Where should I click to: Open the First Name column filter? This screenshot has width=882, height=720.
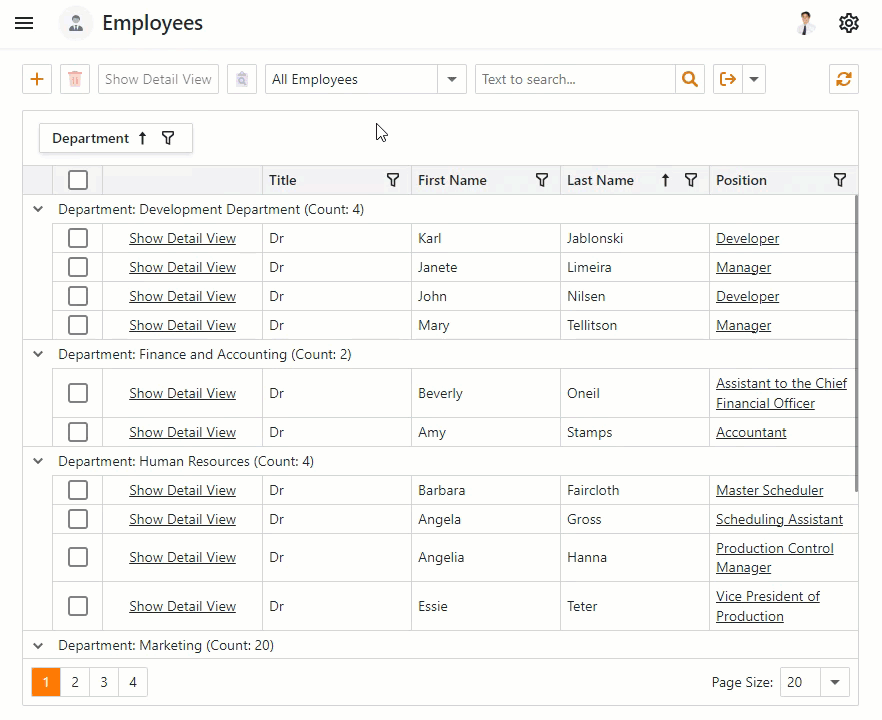[x=542, y=180]
